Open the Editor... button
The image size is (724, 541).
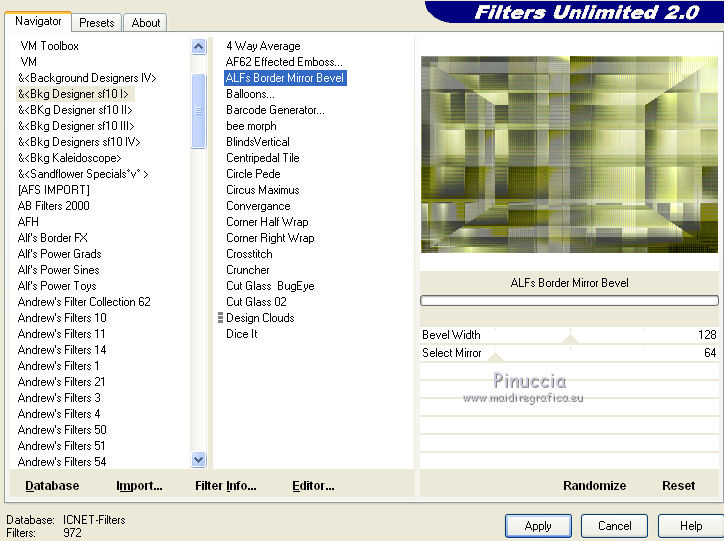click(x=313, y=486)
